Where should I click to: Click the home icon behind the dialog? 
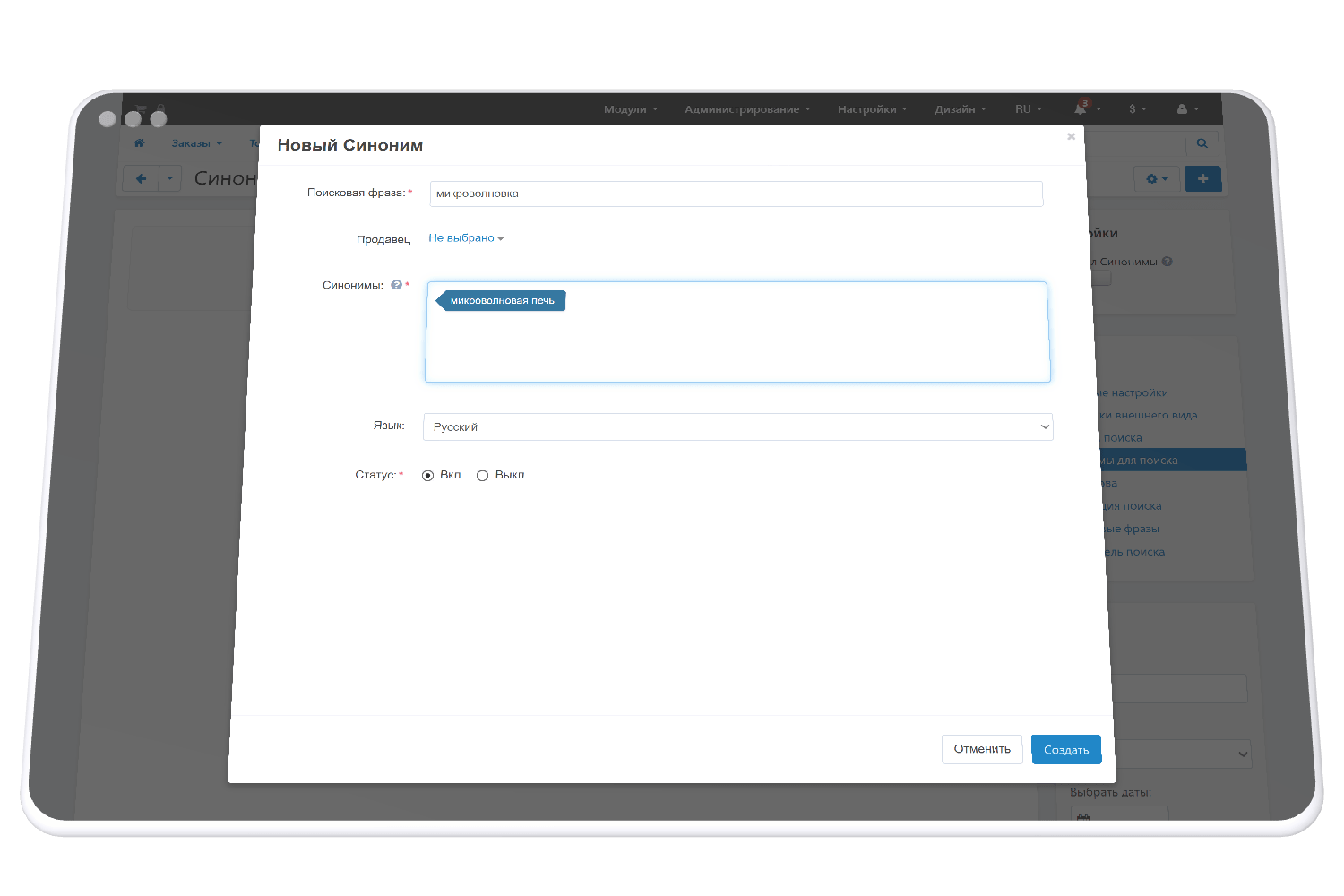[x=139, y=143]
